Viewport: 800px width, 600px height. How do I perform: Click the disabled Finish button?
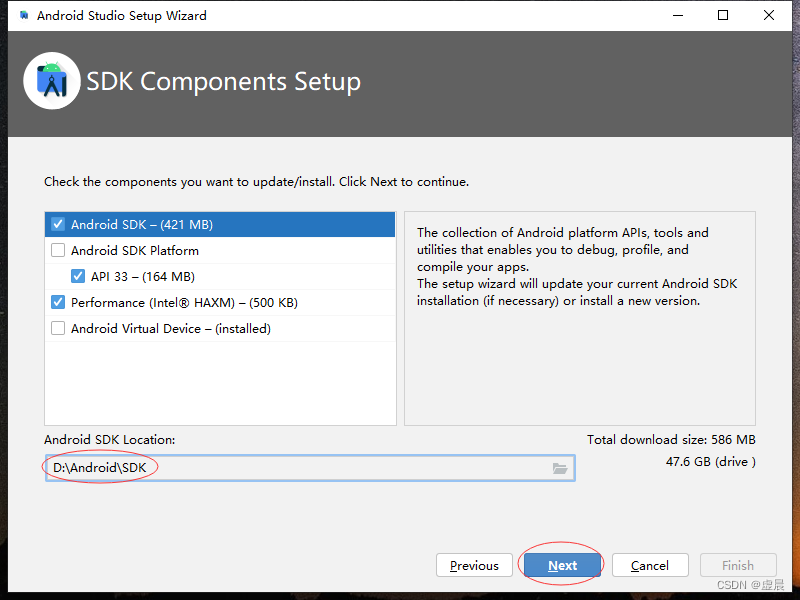(738, 564)
